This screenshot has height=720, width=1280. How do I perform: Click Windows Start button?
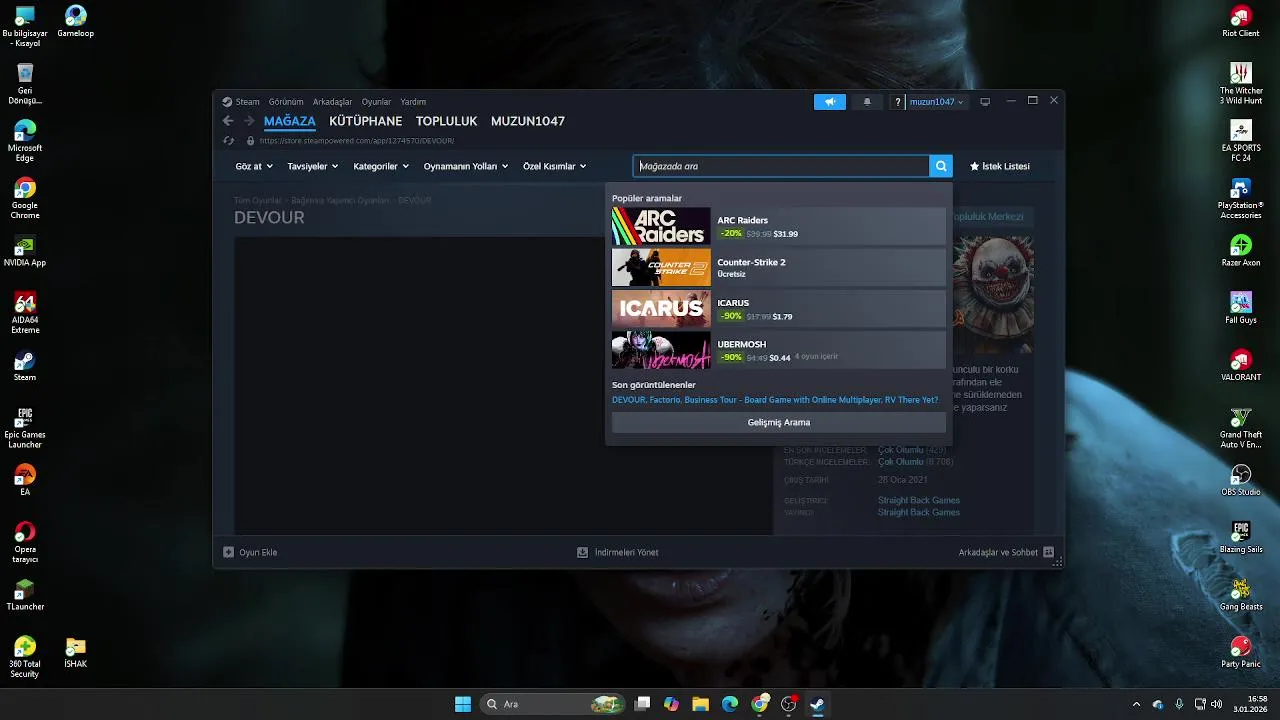pyautogui.click(x=463, y=704)
